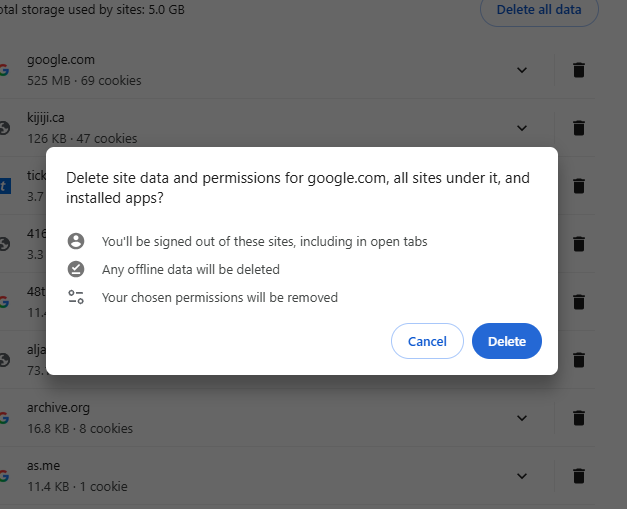Expand the as.me site entry
The width and height of the screenshot is (627, 509).
coord(521,476)
